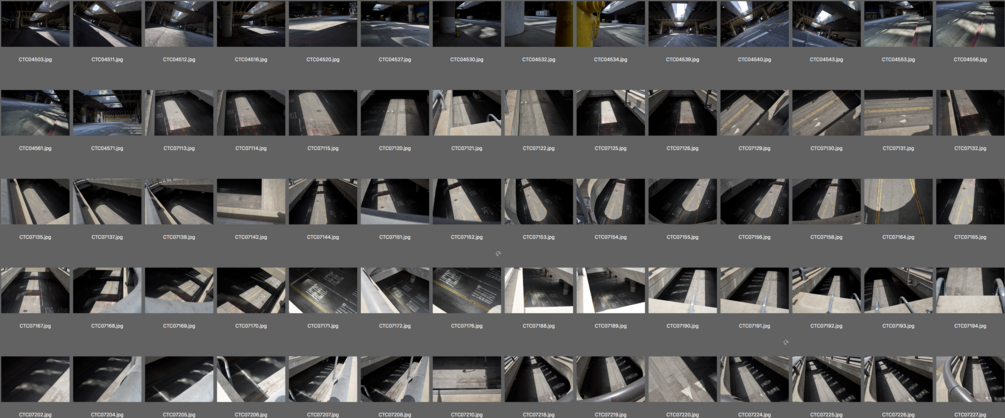Click the file name CTC04512.jpg
The image size is (1005, 418).
click(179, 59)
